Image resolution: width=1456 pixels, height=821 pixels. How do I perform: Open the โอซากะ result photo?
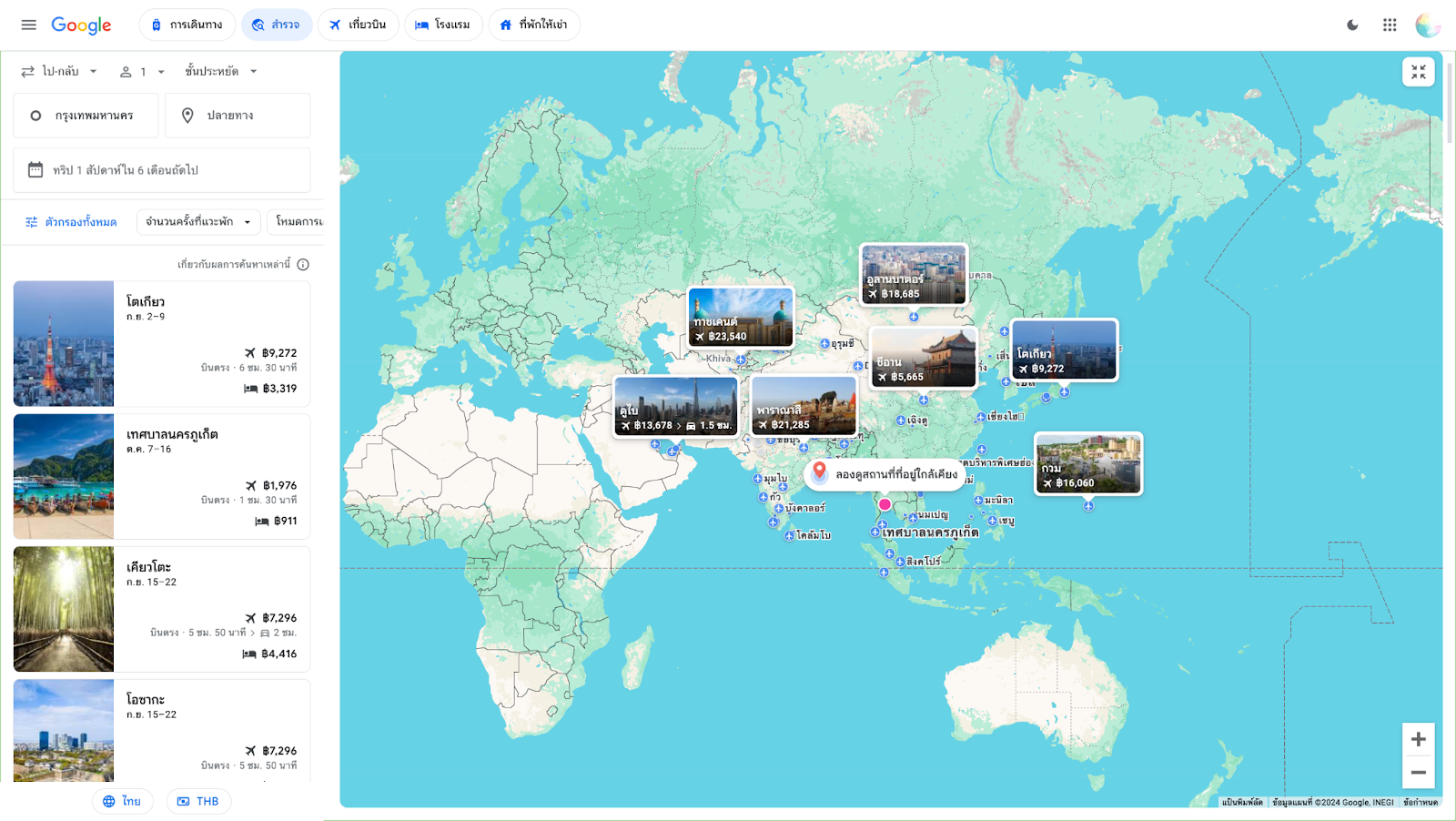pyautogui.click(x=64, y=731)
